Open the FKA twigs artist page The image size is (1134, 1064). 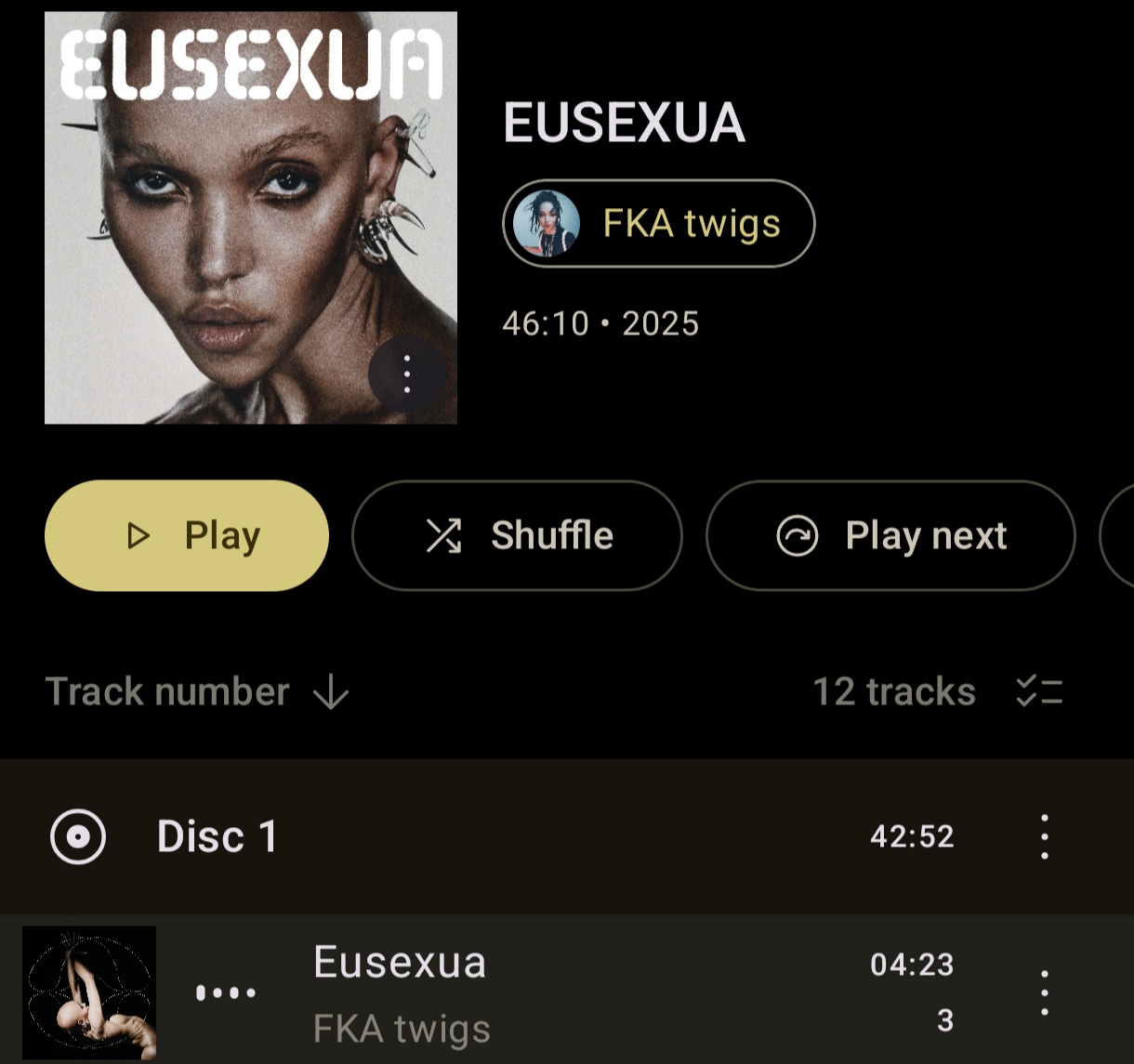659,223
